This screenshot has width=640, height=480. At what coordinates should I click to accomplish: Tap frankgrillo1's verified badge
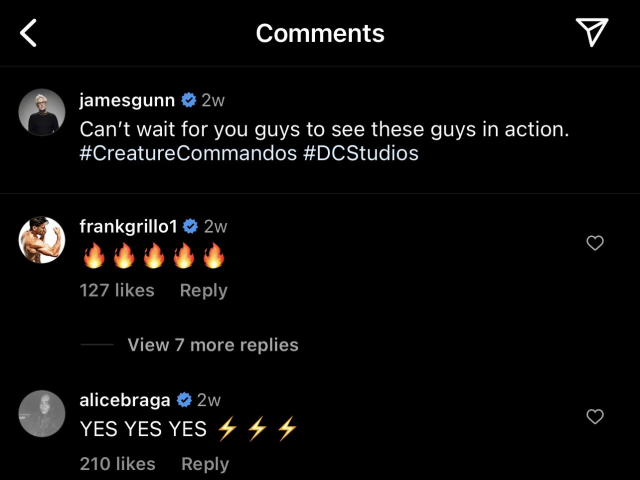(x=190, y=227)
